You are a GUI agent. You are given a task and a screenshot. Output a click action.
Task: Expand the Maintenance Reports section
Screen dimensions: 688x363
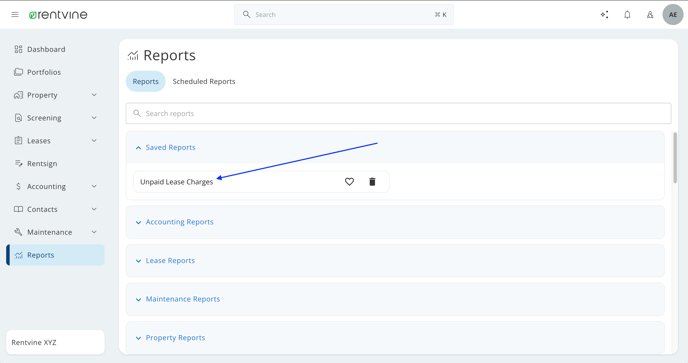point(395,299)
